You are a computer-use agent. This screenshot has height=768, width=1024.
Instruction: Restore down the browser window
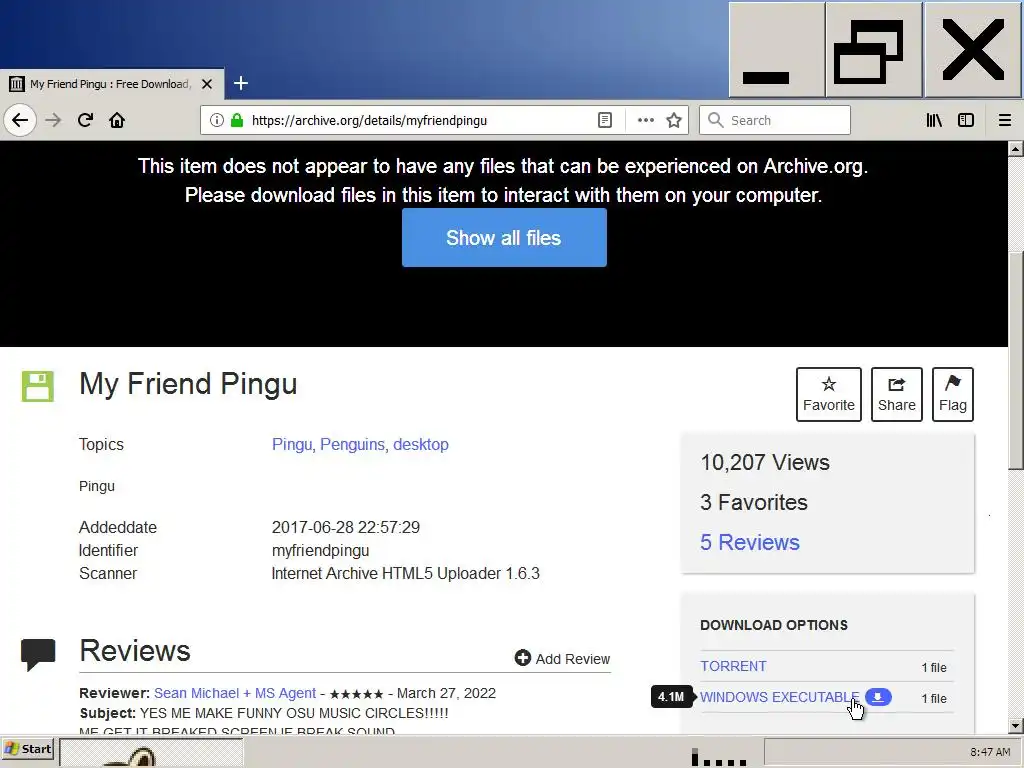874,50
